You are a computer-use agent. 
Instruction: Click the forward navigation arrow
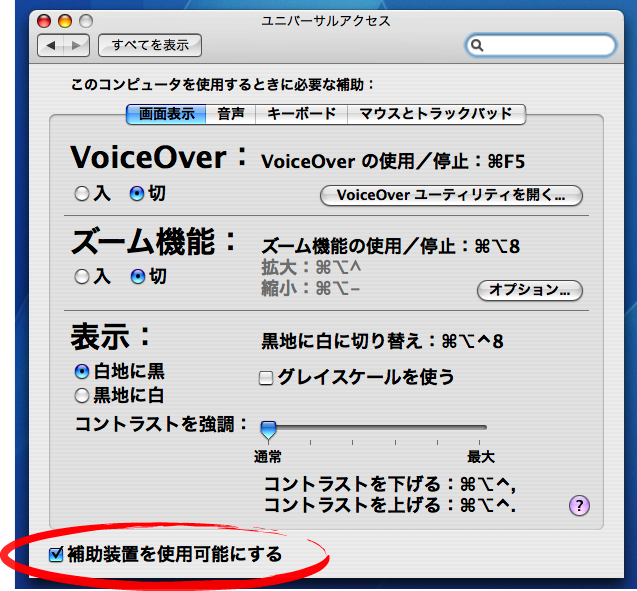coord(76,45)
